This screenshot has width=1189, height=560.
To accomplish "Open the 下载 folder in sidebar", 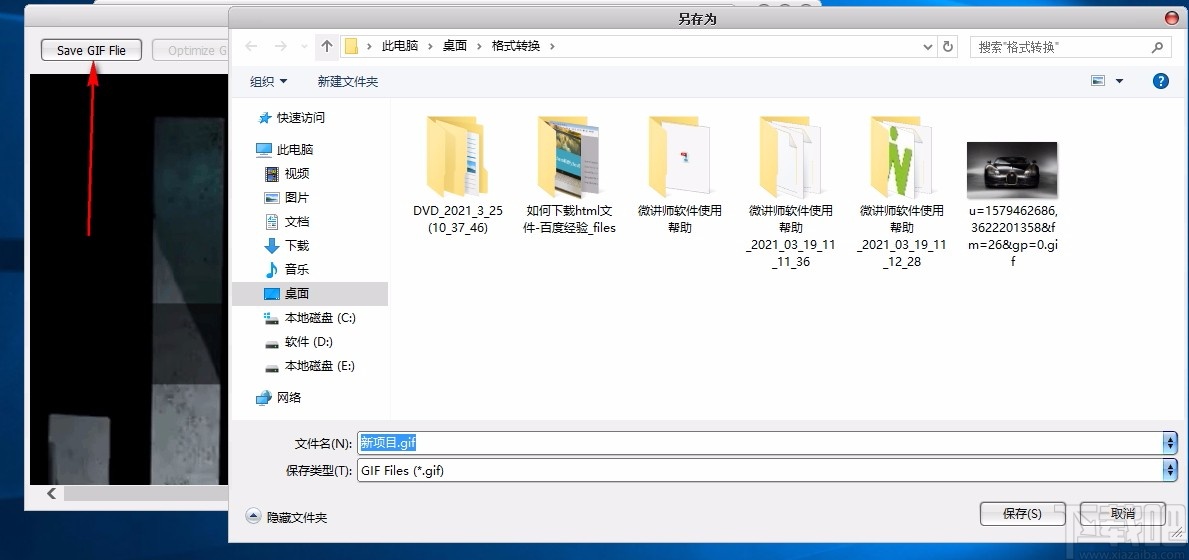I will click(287, 246).
